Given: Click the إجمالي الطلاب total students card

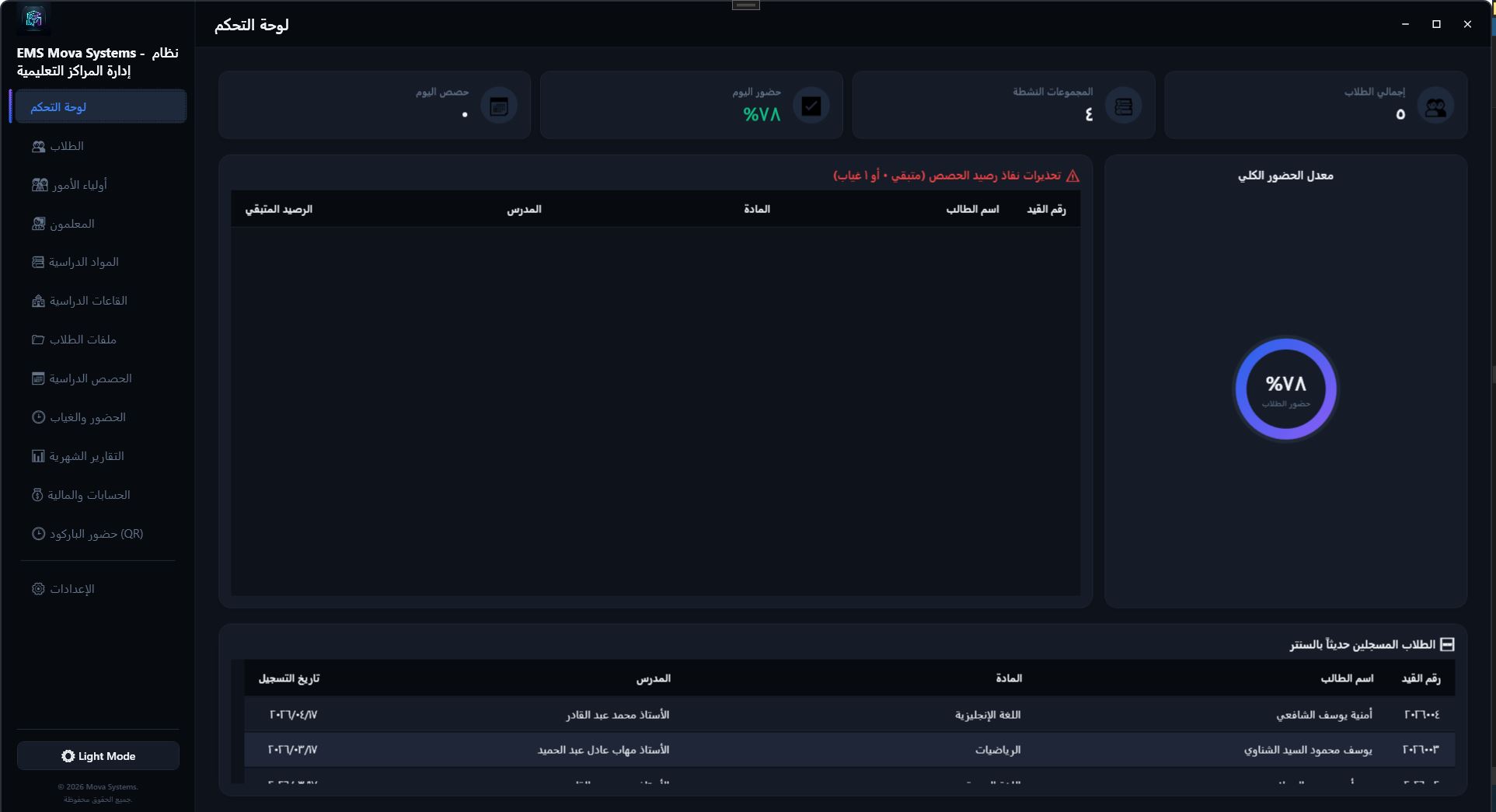Looking at the screenshot, I should [x=1316, y=105].
